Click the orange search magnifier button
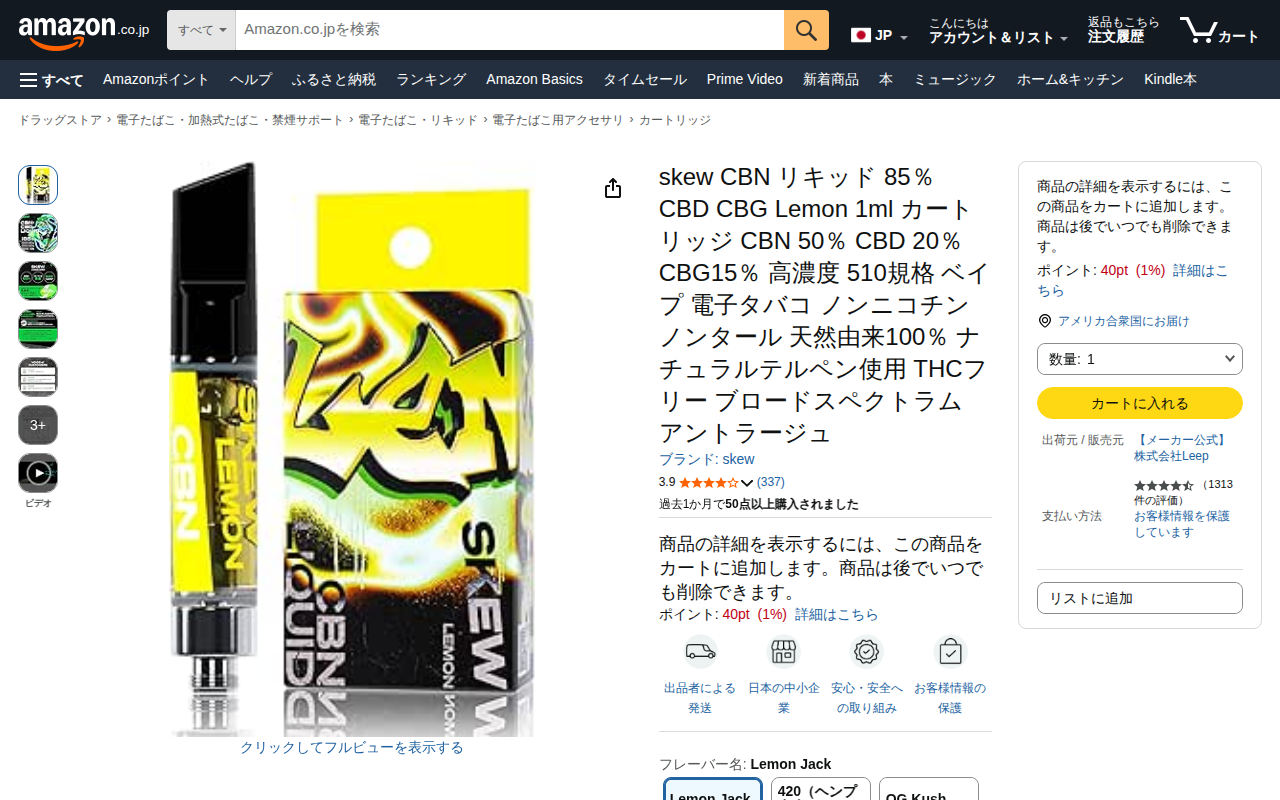This screenshot has height=800, width=1280. (x=806, y=30)
